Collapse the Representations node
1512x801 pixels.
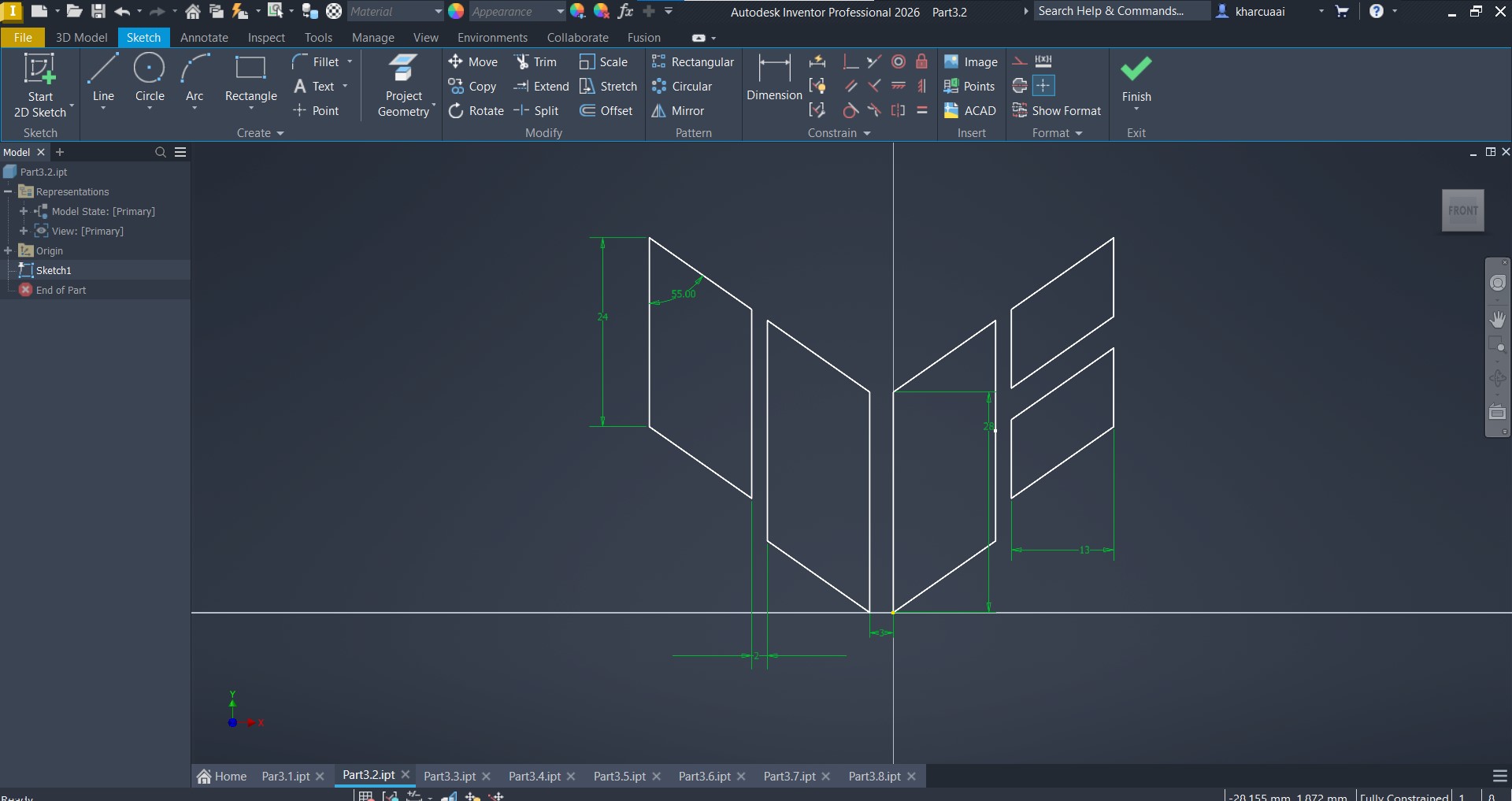9,191
